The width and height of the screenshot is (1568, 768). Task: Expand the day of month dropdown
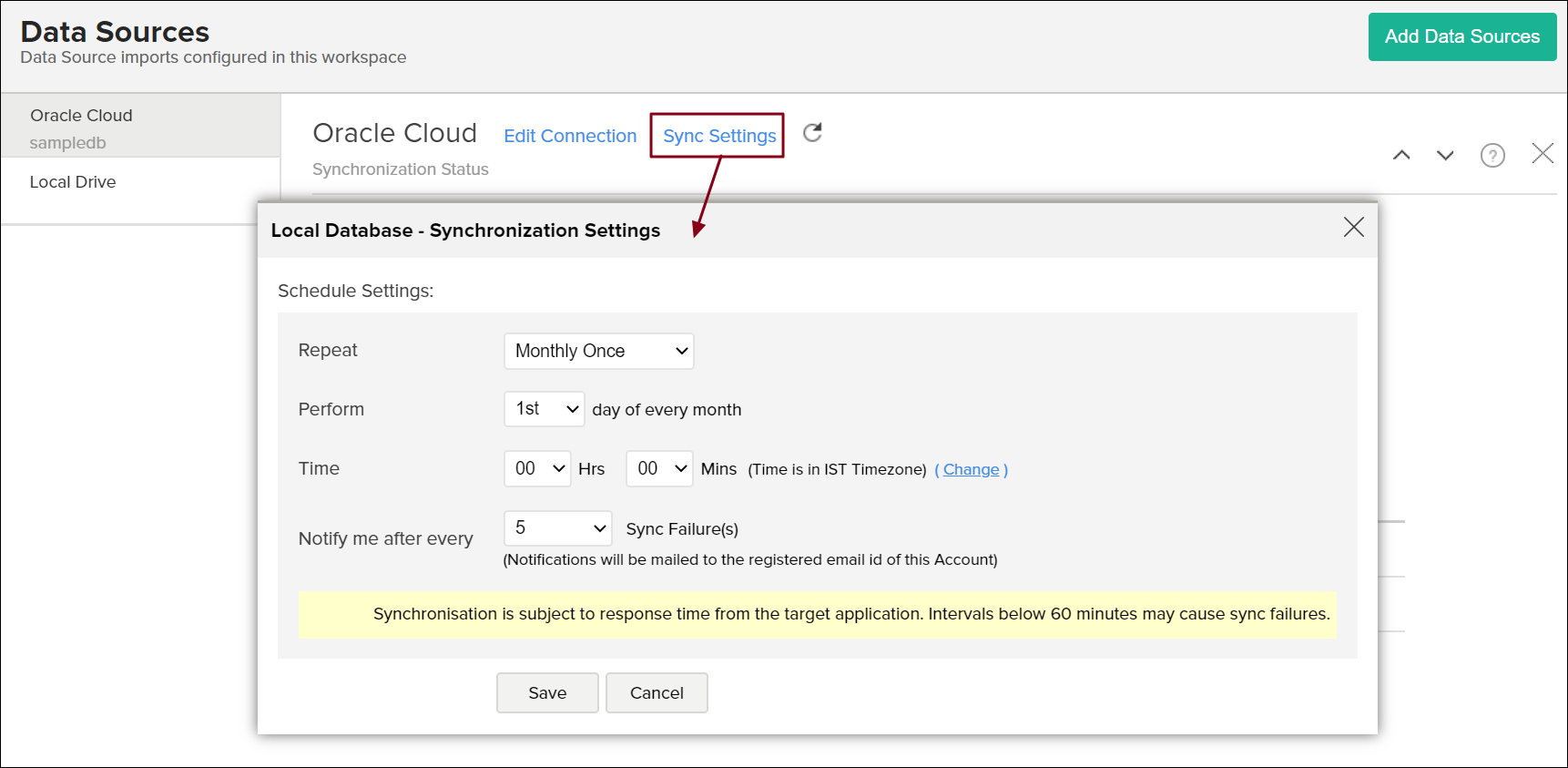[x=544, y=409]
